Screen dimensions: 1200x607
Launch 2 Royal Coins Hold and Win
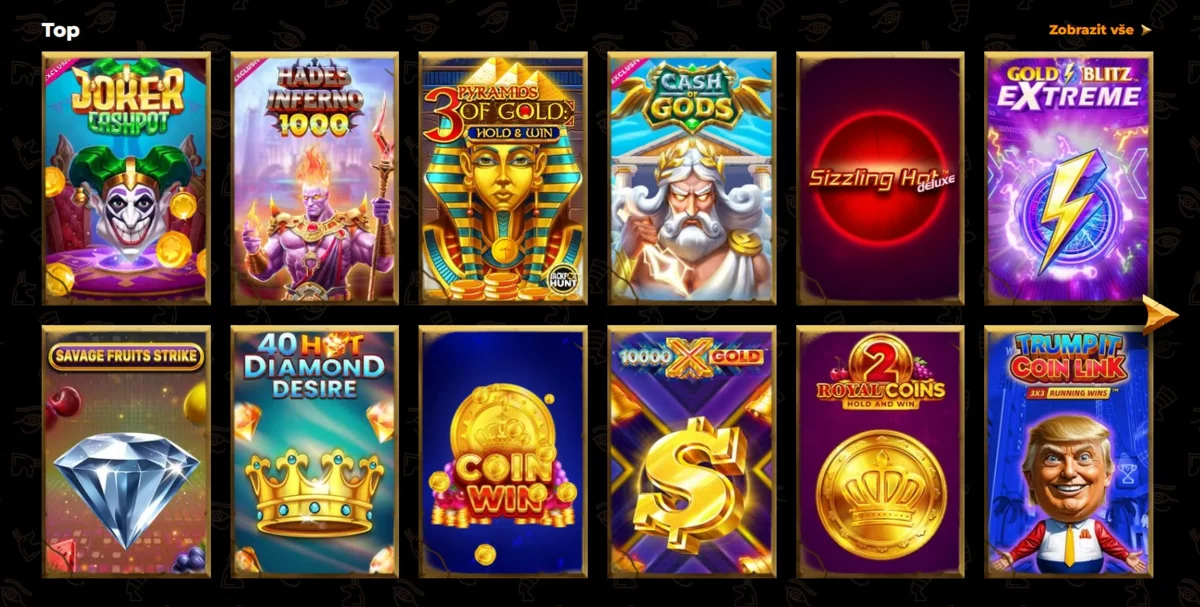pos(880,451)
